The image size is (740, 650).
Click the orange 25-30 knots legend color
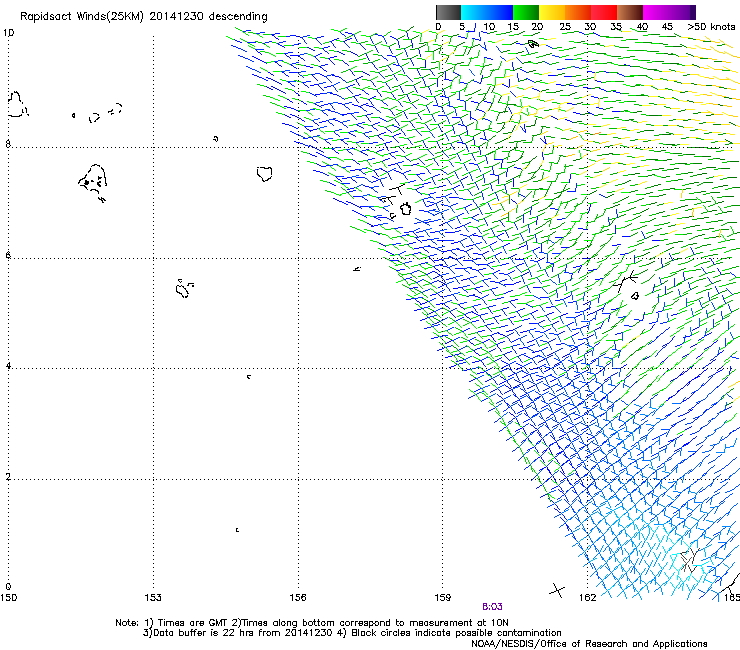pos(578,12)
